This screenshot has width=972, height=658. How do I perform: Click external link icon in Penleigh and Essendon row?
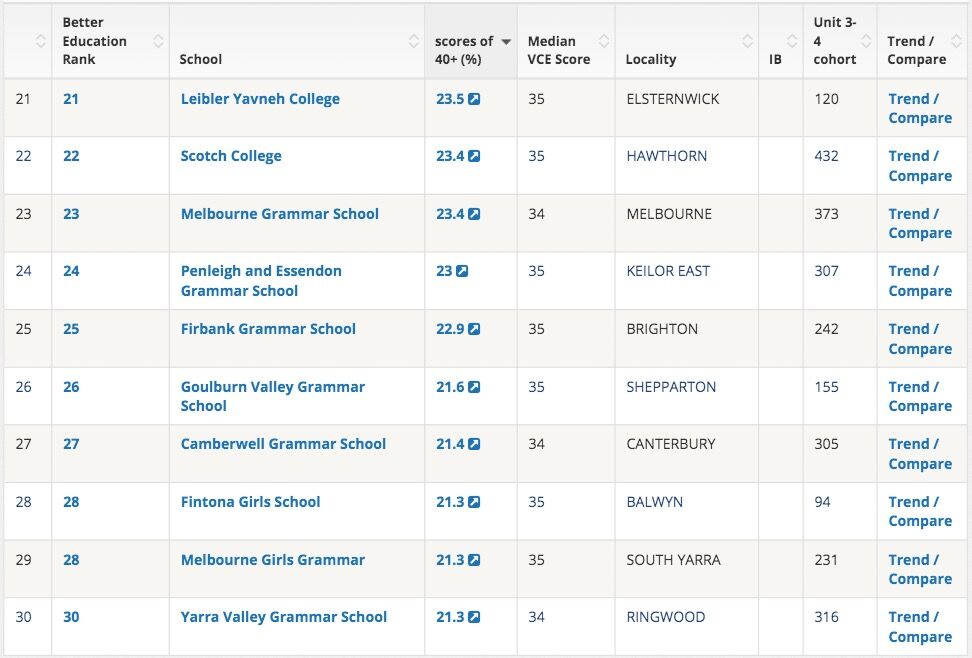(x=462, y=272)
